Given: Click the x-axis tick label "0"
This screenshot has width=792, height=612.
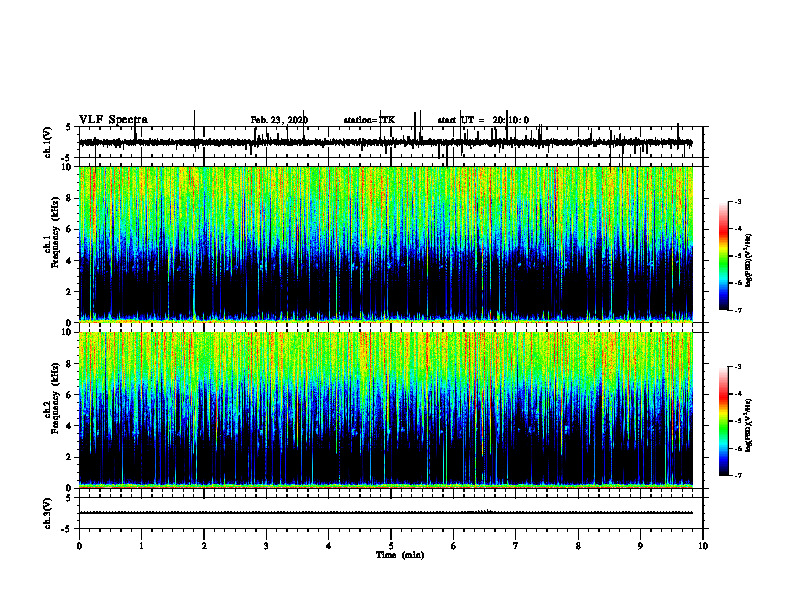Looking at the screenshot, I should [79, 546].
